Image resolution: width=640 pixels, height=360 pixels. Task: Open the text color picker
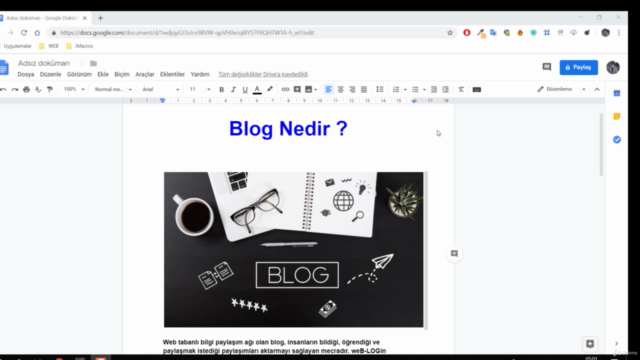click(257, 89)
